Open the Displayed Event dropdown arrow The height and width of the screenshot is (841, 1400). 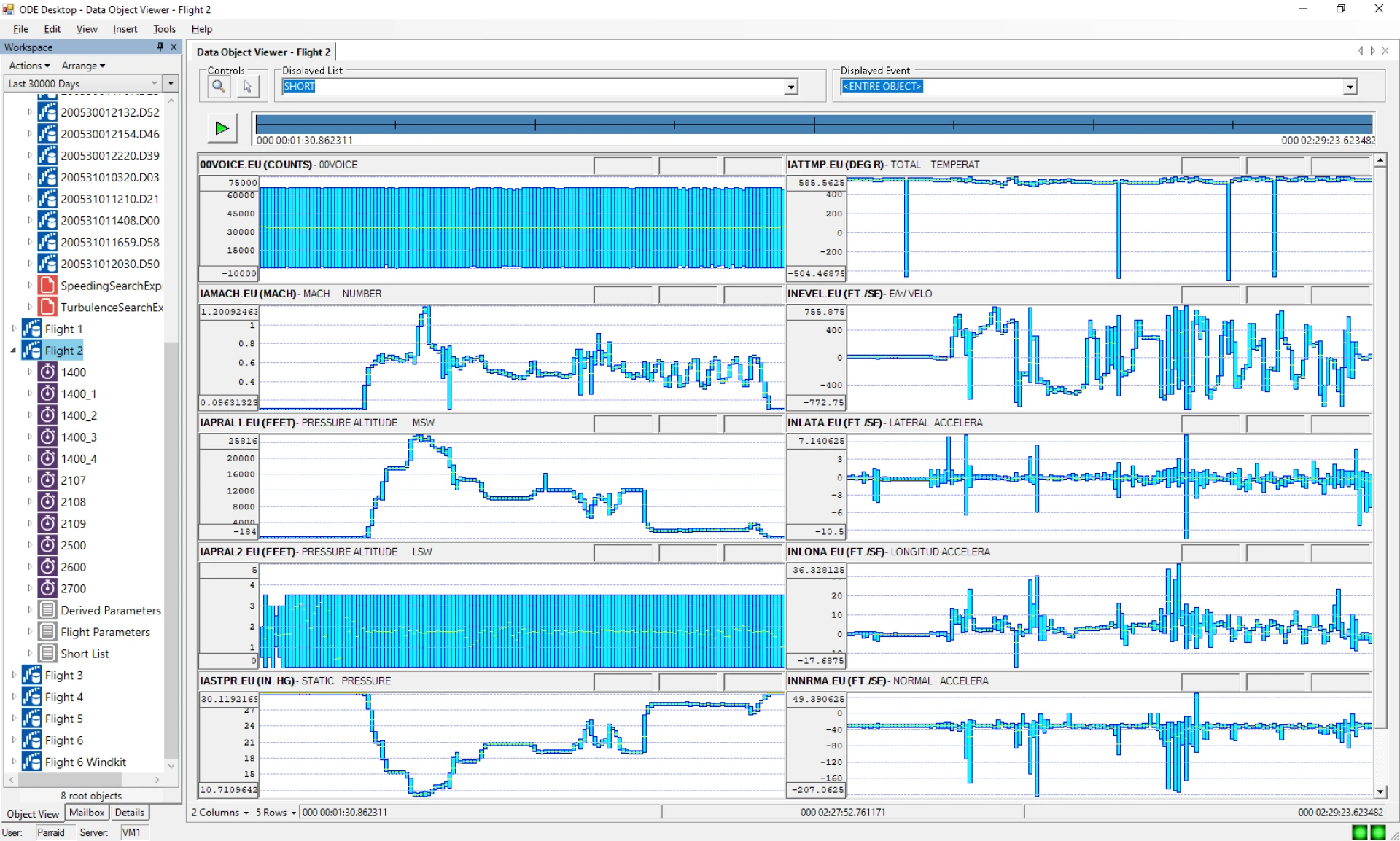tap(1350, 87)
